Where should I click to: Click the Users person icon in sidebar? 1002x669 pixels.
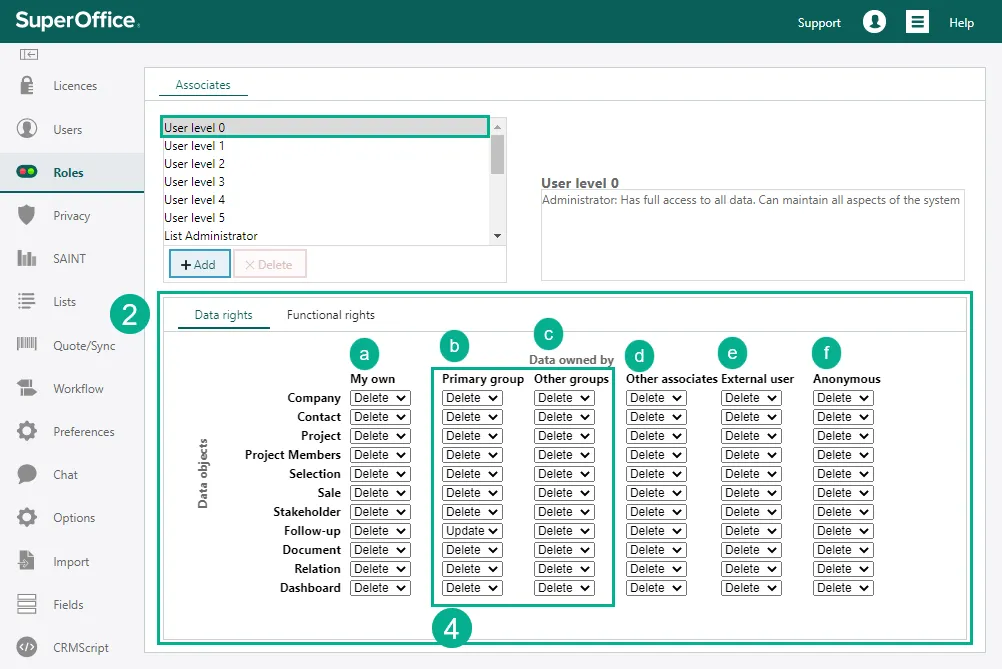(x=27, y=129)
